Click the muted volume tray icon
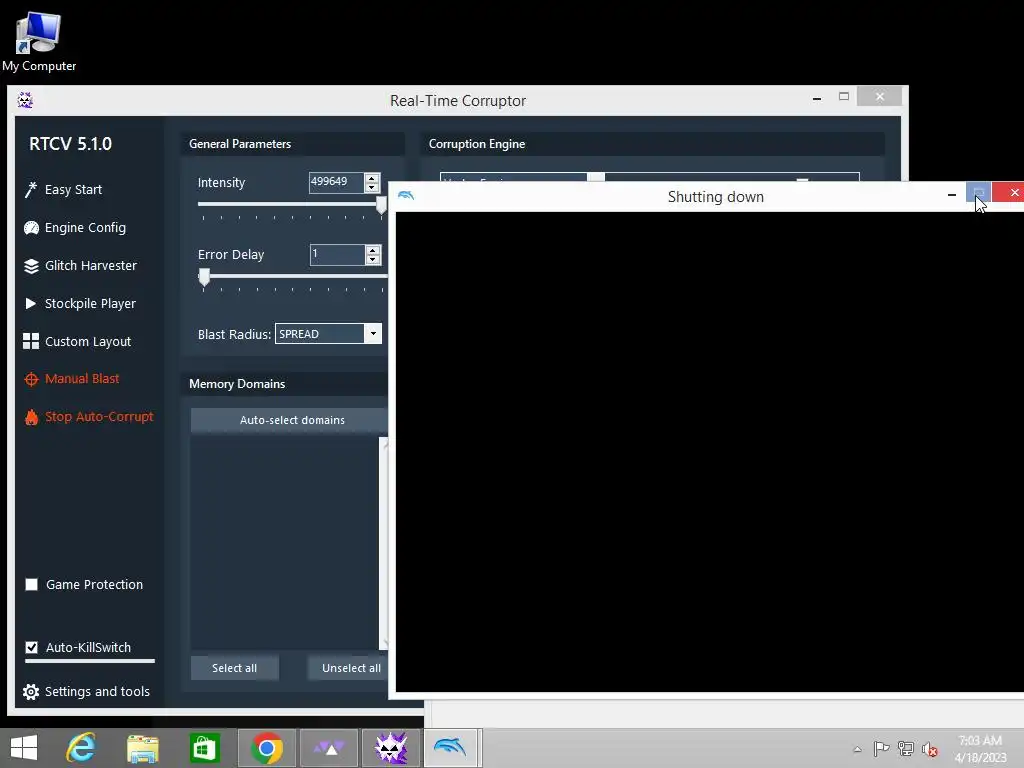Screen dimensions: 1024x768 pos(930,749)
